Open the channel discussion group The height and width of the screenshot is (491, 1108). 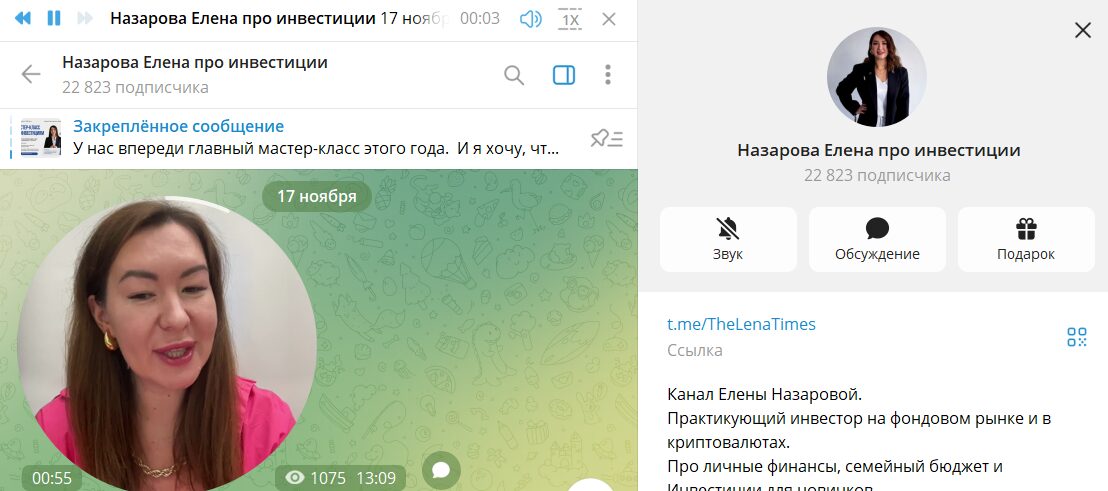[877, 239]
